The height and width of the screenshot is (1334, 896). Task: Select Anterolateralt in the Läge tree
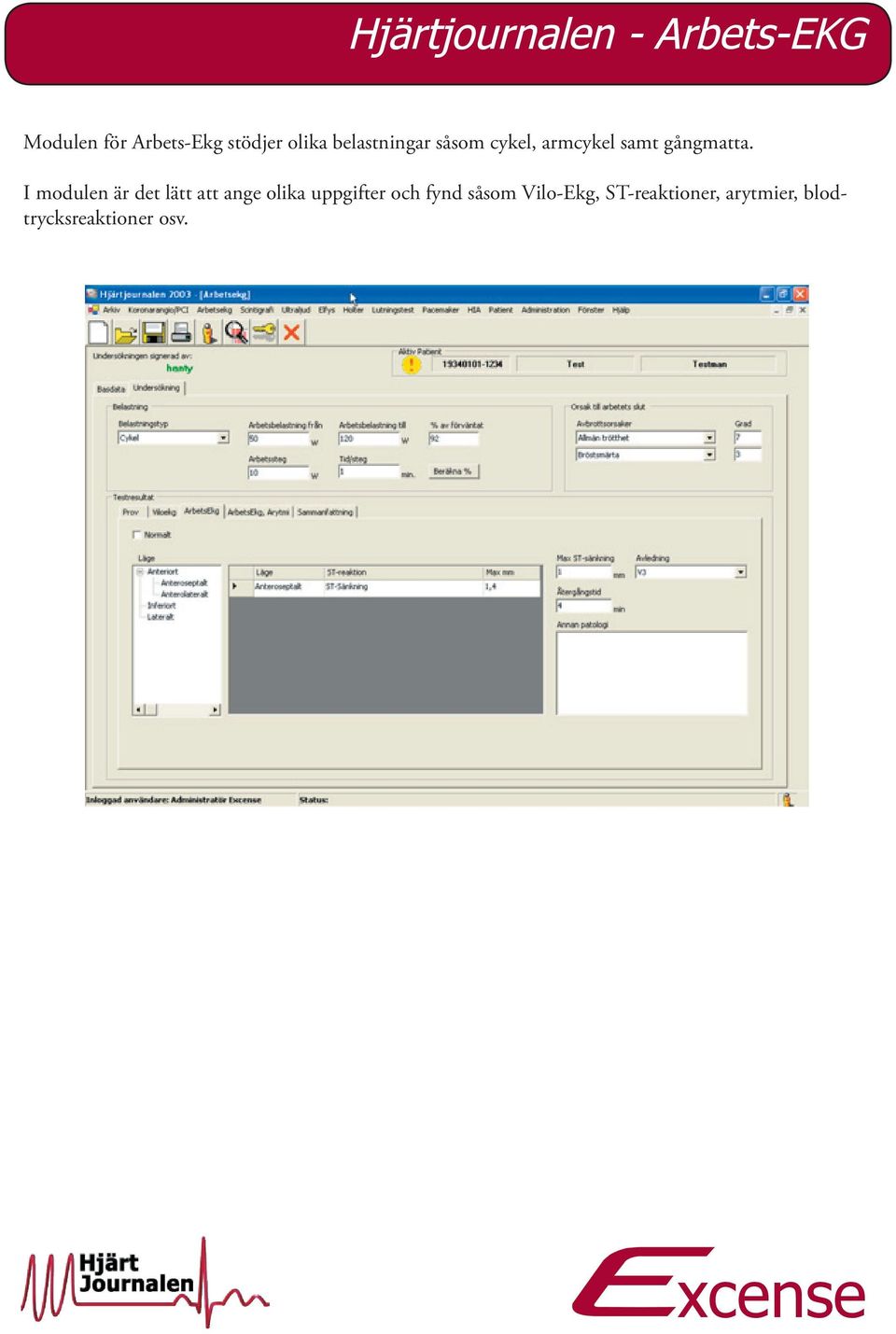click(184, 594)
